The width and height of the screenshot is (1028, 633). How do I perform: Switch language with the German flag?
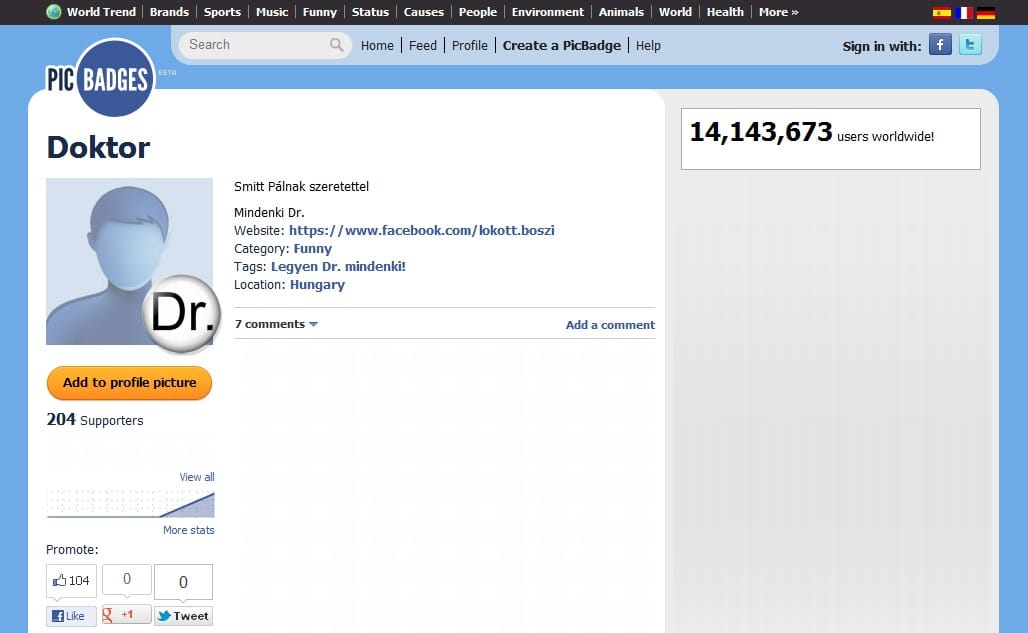pyautogui.click(x=985, y=12)
